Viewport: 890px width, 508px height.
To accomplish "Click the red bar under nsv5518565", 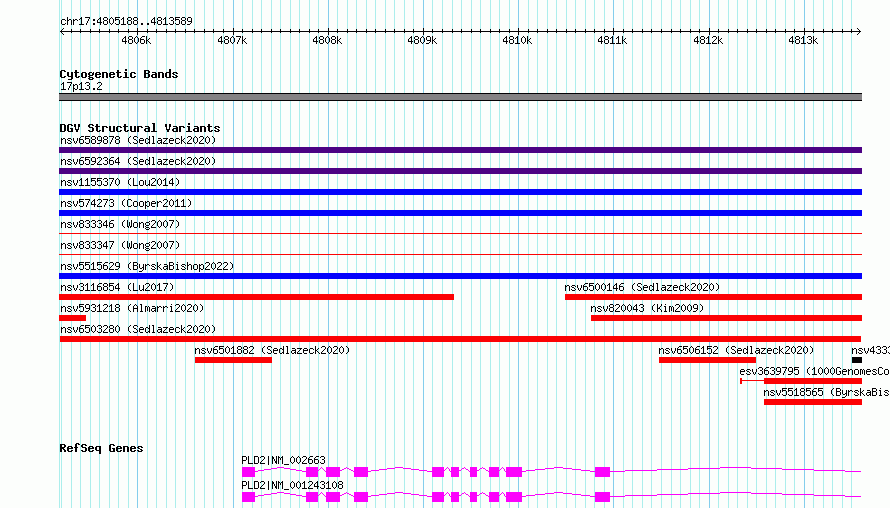I will tap(813, 402).
